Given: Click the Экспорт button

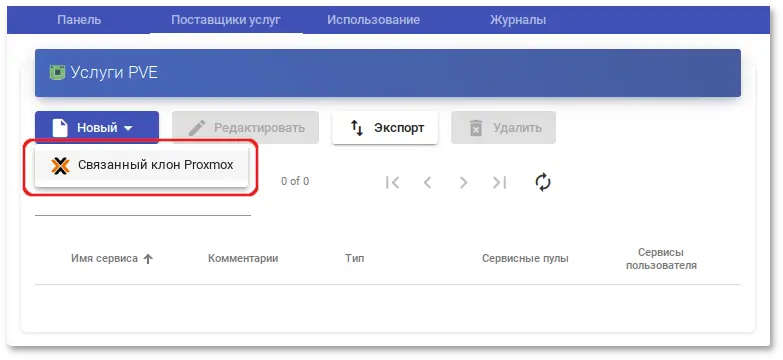Looking at the screenshot, I should coord(385,128).
